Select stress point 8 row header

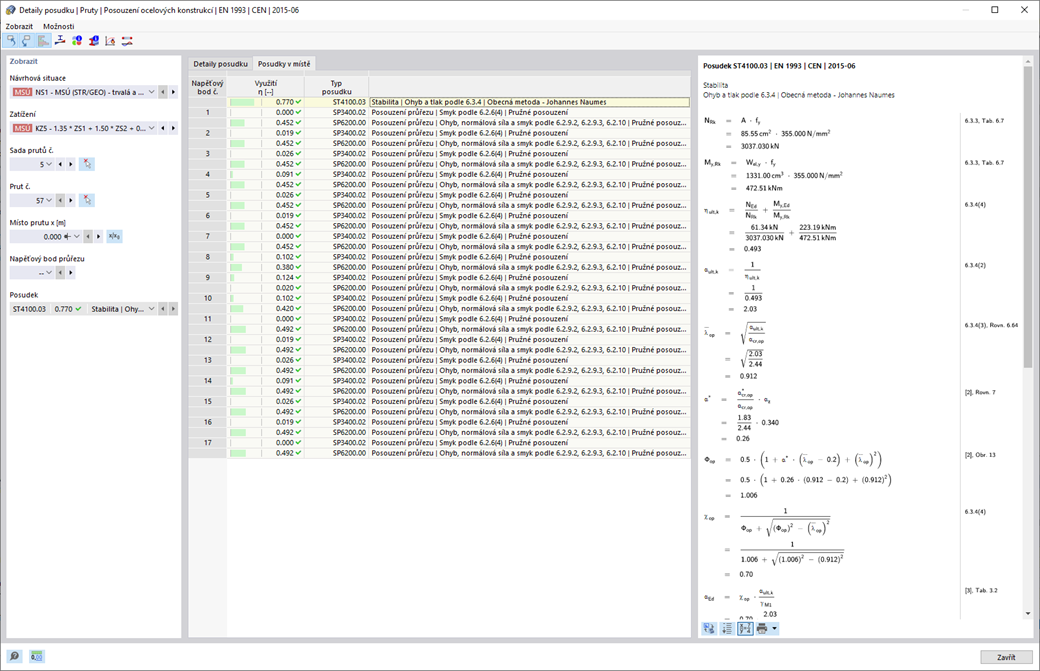click(208, 257)
